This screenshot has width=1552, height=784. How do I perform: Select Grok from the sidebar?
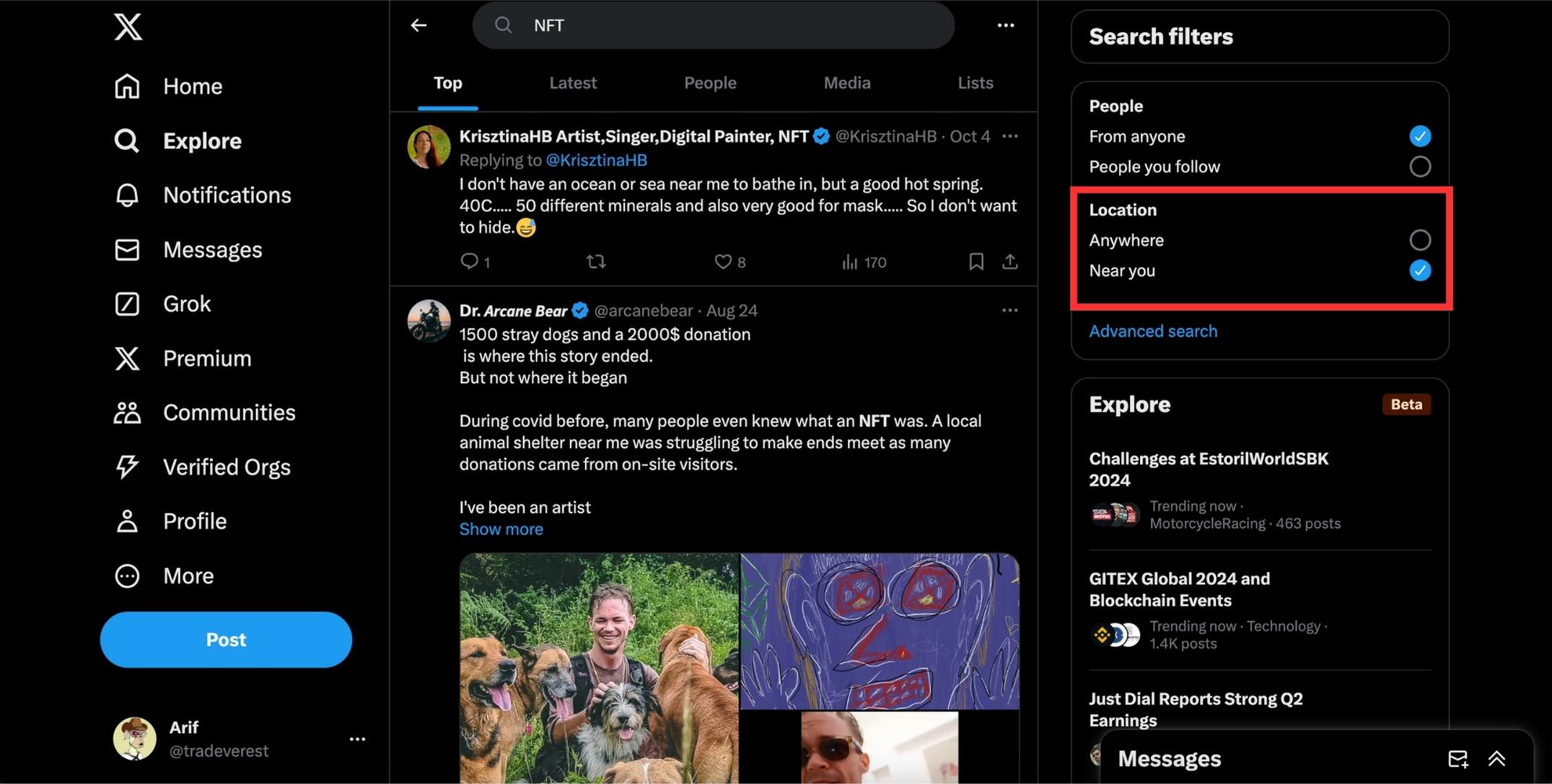click(126, 304)
